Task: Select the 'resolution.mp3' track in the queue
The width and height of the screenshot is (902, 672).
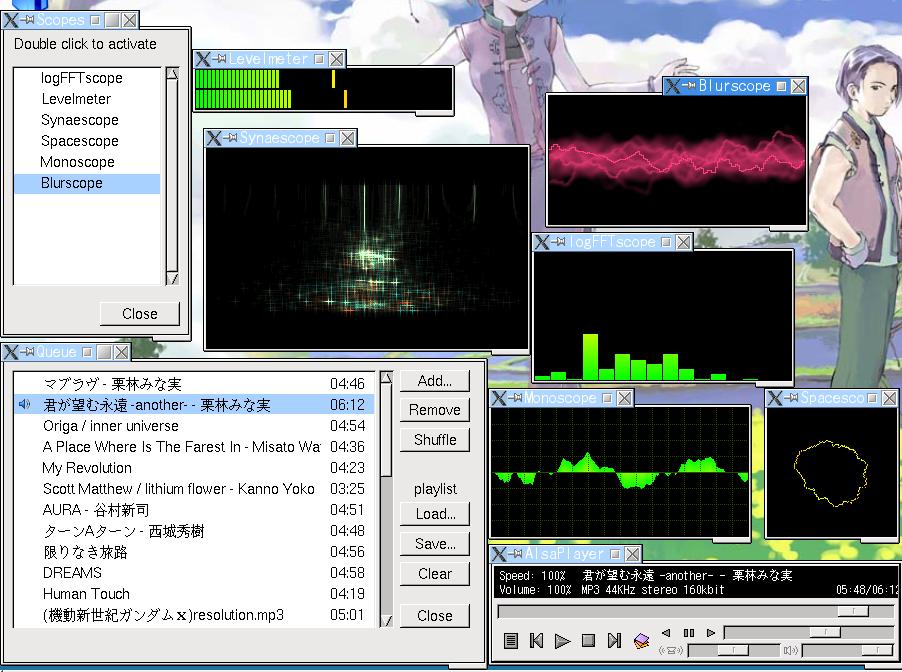Action: 194,615
